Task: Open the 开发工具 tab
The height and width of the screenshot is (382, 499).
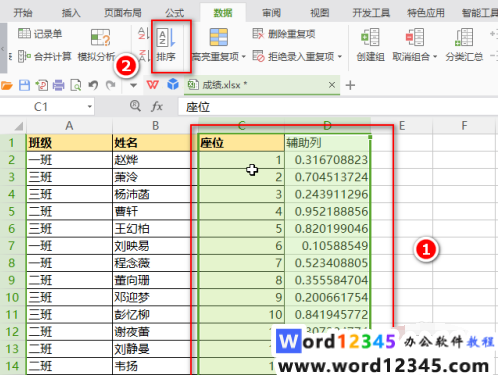Action: click(371, 13)
